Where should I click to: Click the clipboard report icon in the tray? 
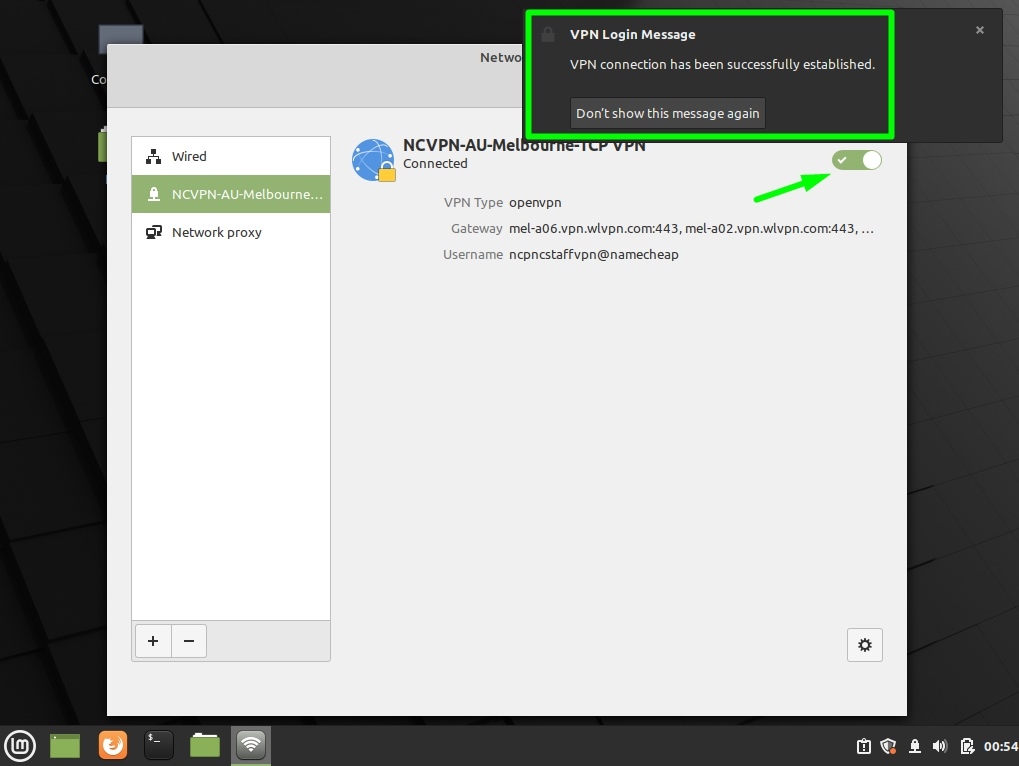862,746
